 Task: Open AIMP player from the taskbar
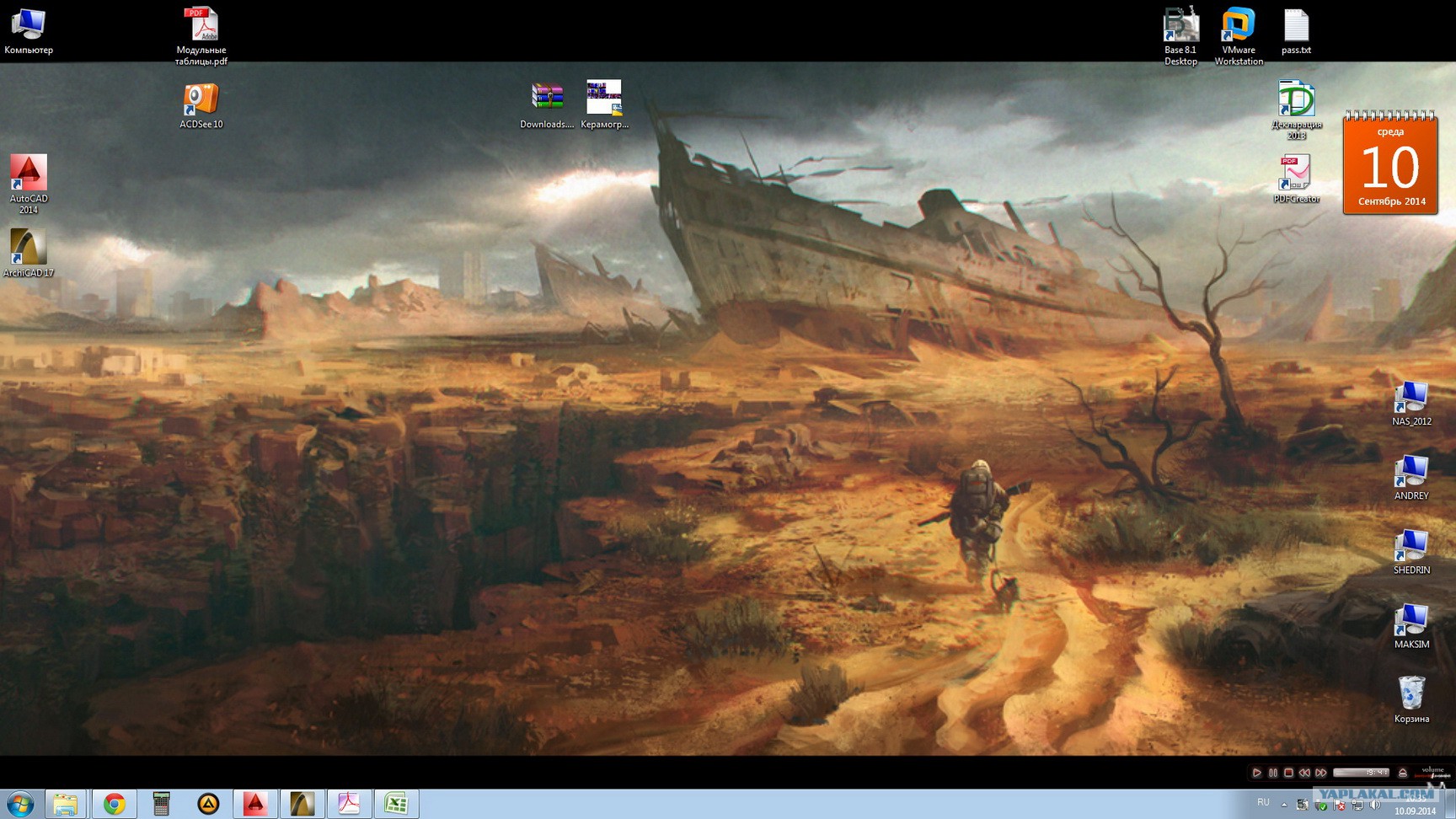[x=208, y=804]
